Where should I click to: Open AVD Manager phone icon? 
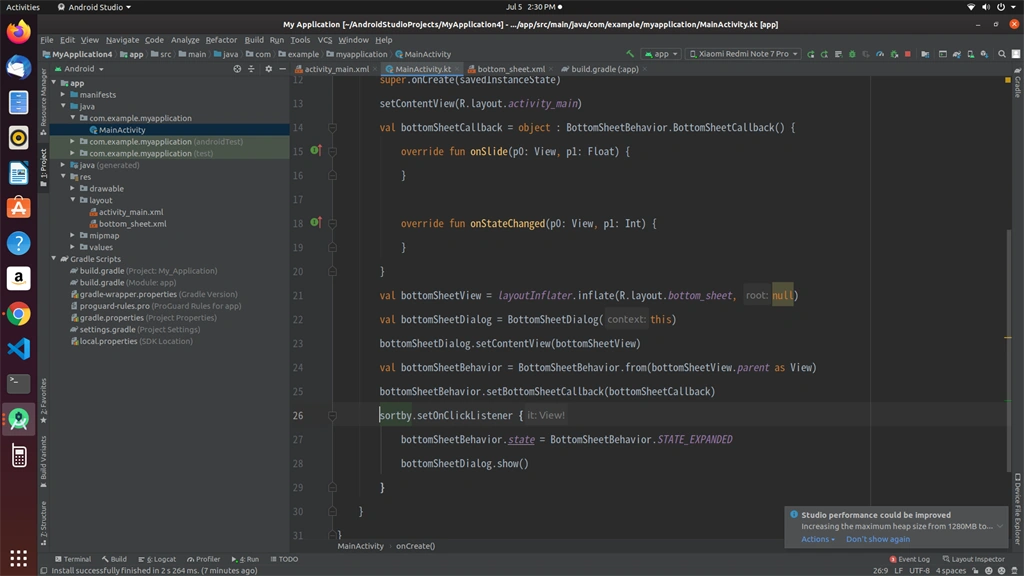tap(970, 54)
